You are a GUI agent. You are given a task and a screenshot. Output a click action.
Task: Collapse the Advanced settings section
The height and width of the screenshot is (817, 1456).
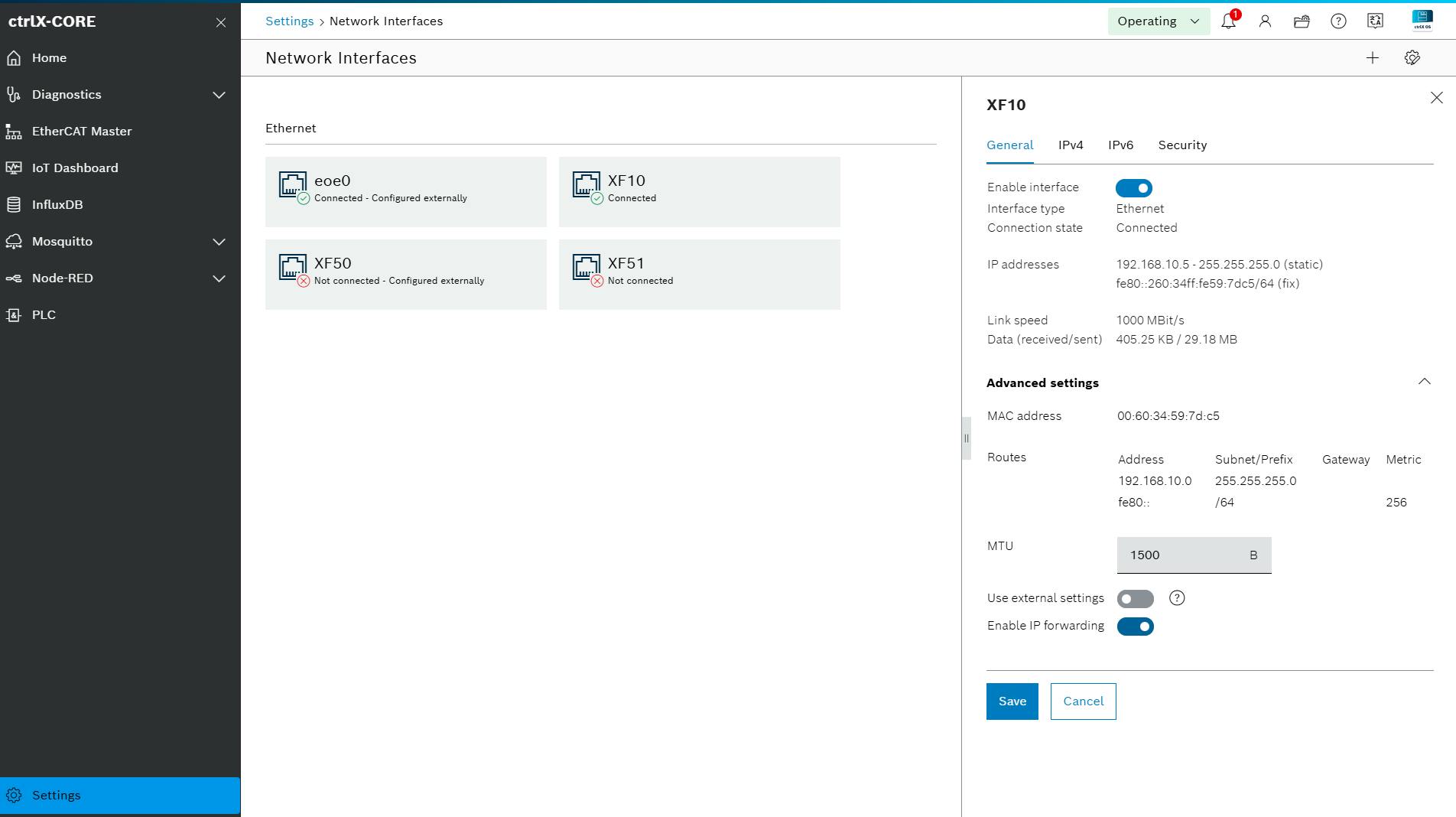click(1424, 382)
